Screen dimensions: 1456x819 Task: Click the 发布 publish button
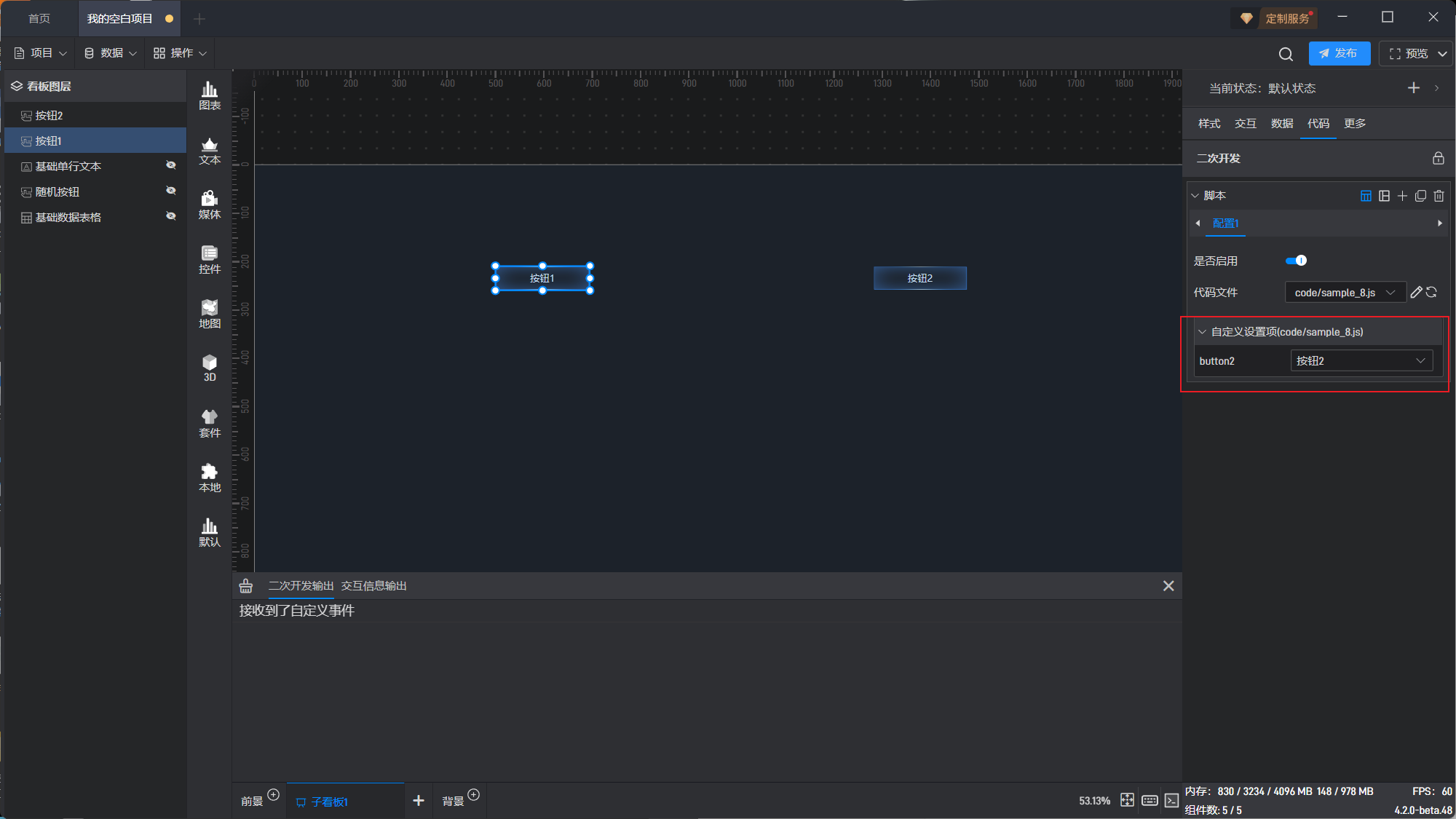1339,54
